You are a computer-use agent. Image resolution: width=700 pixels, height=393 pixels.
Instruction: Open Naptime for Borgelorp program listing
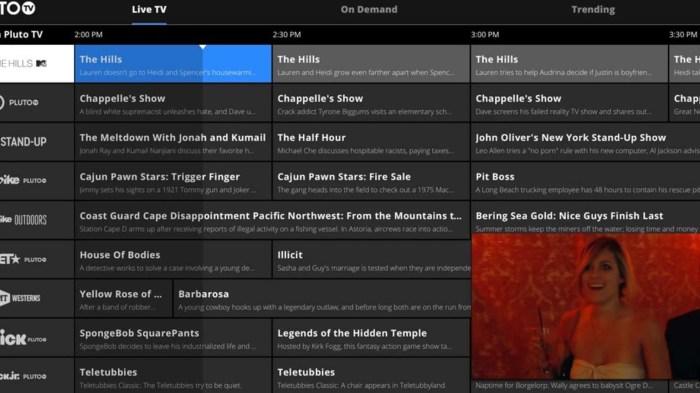click(569, 386)
